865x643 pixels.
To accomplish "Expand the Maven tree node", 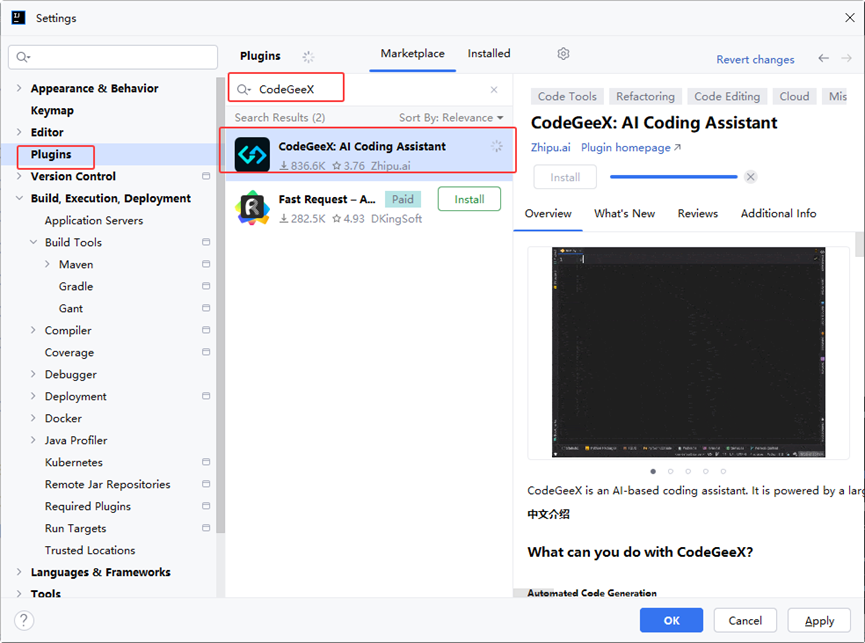I will click(x=46, y=264).
